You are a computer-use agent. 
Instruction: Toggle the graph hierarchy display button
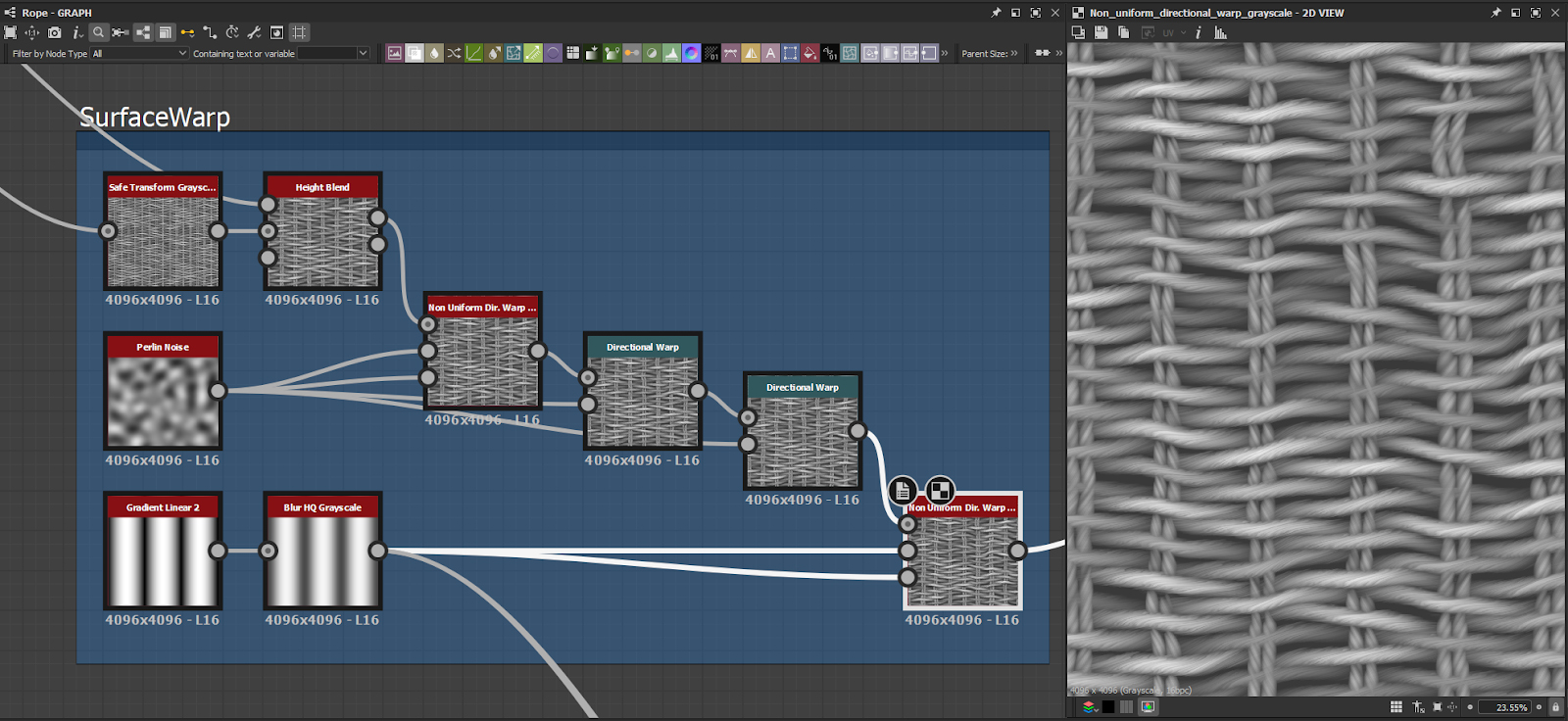pyautogui.click(x=143, y=32)
